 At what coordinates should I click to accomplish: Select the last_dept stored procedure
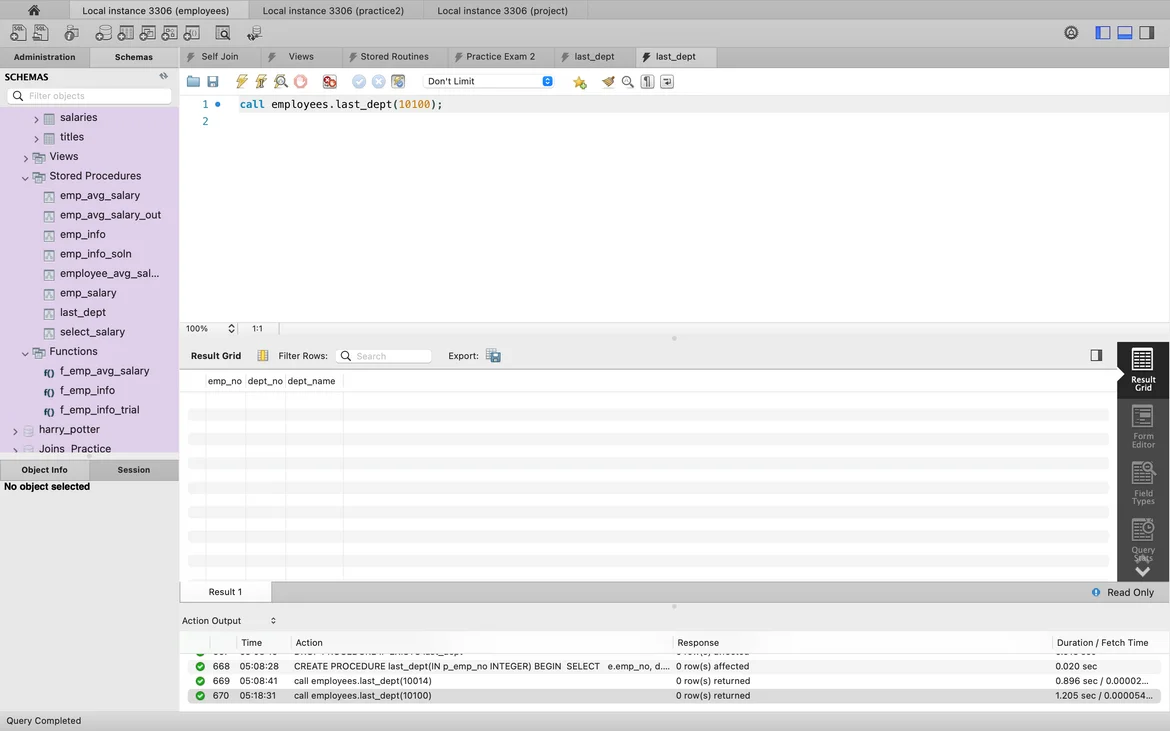click(83, 313)
